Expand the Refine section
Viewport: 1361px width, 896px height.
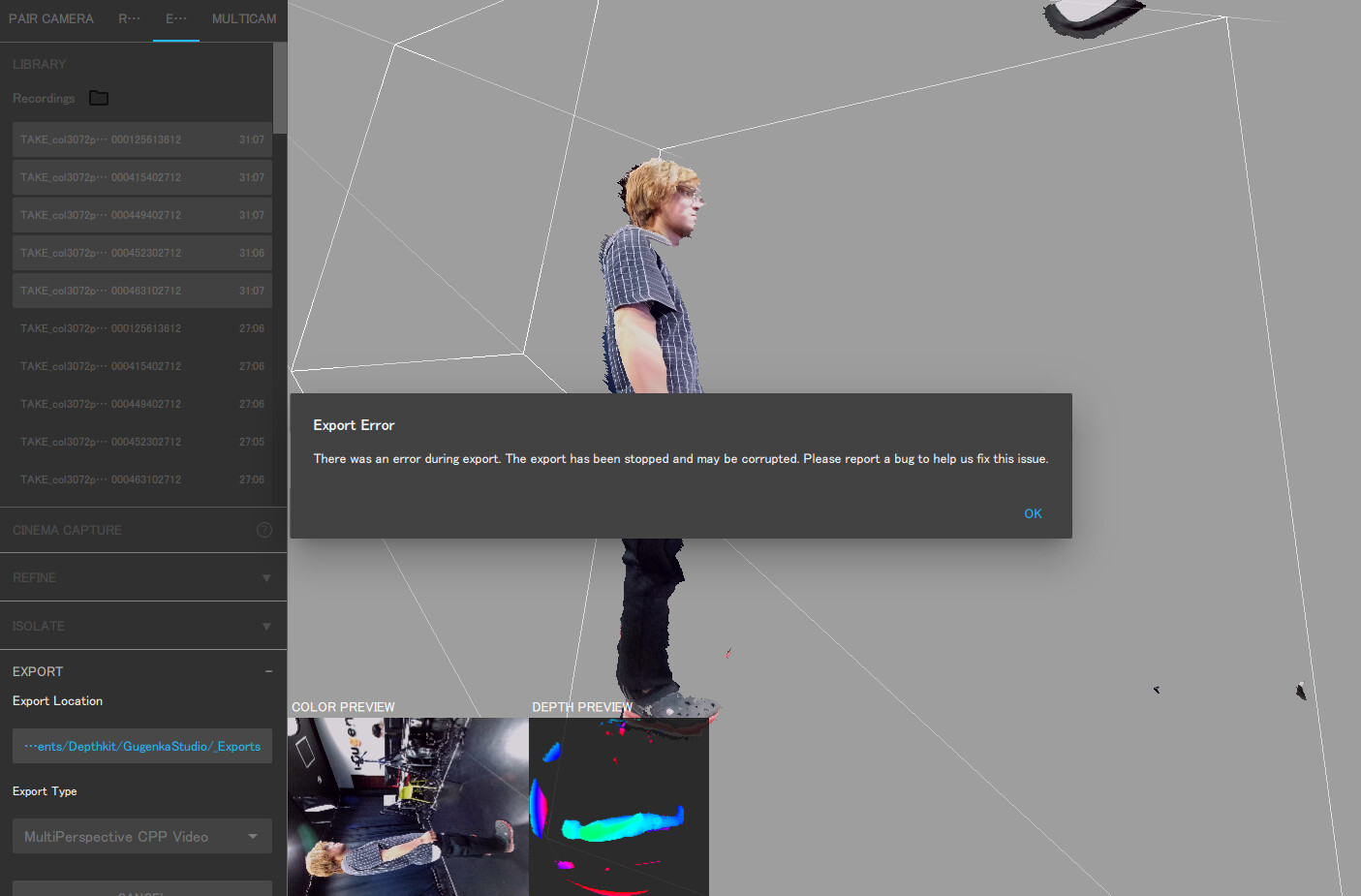266,578
